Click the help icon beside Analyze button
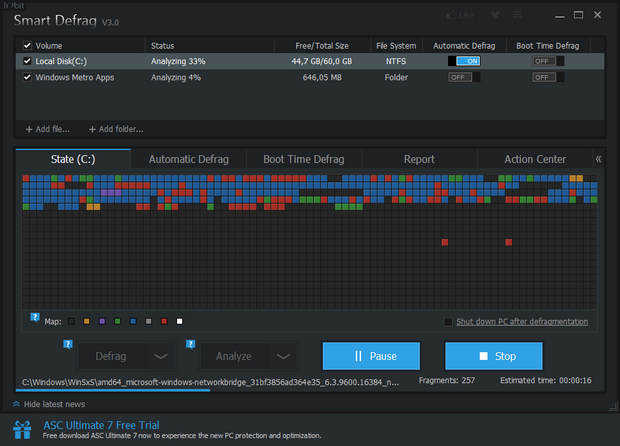Image resolution: width=620 pixels, height=446 pixels. coord(190,344)
